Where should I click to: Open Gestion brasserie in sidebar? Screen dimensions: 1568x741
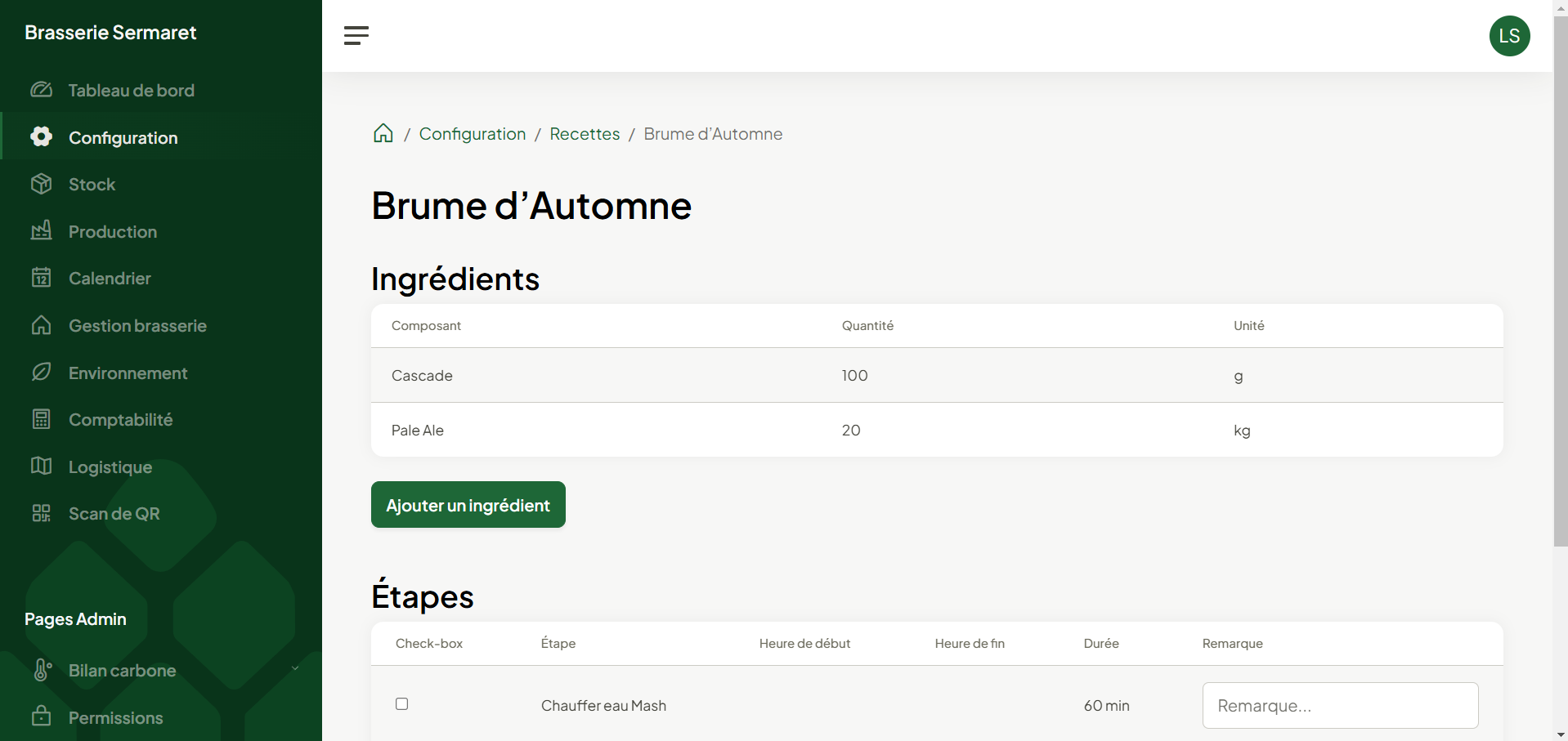137,326
